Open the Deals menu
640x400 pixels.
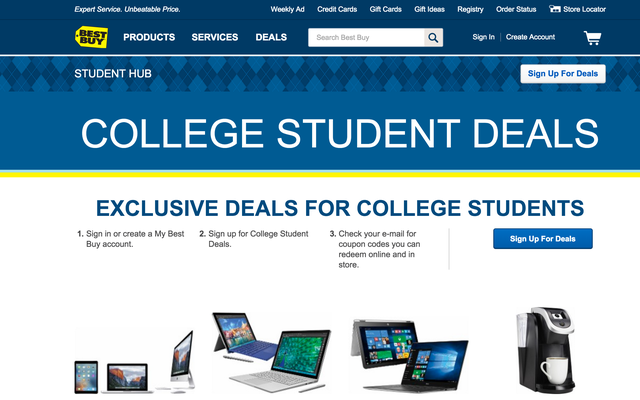tap(271, 38)
